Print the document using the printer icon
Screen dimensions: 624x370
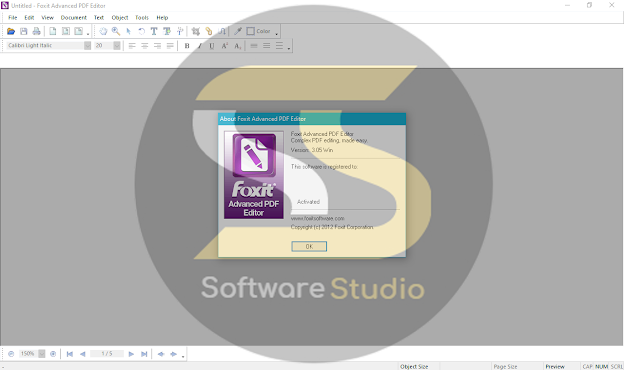coord(36,31)
